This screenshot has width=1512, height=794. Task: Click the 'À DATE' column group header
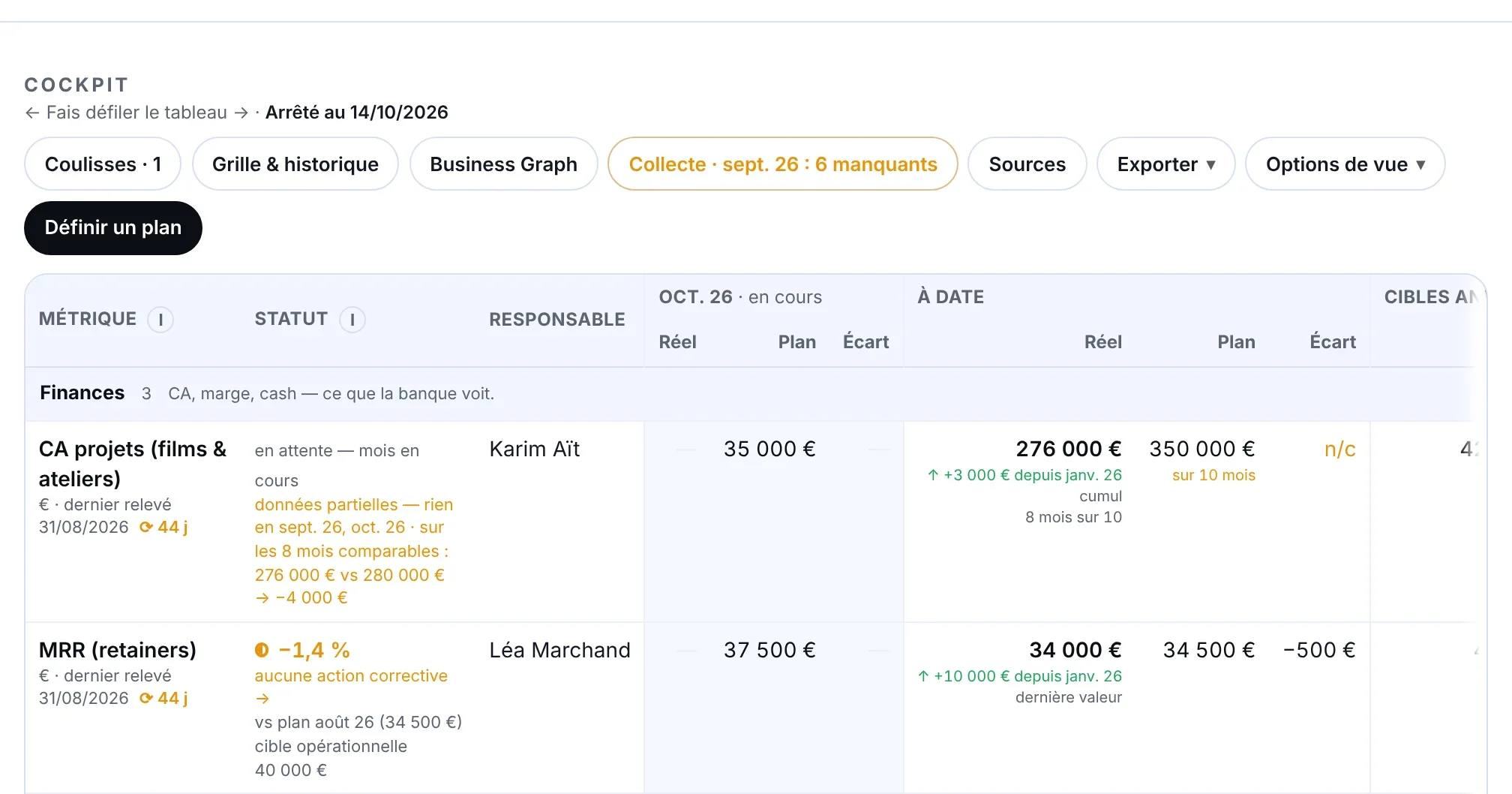click(951, 297)
